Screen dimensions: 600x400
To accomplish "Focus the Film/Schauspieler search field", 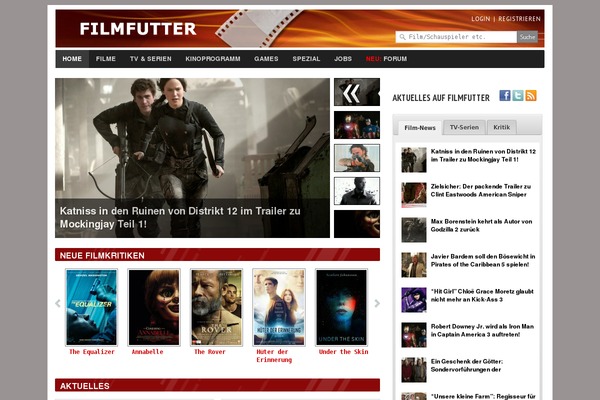I will pyautogui.click(x=456, y=37).
